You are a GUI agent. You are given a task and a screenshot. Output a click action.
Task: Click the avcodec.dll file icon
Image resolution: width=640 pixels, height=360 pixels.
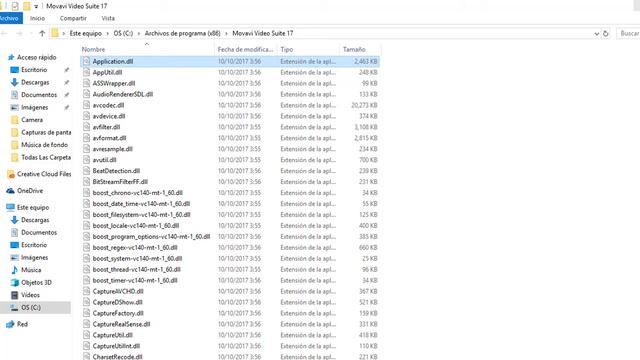click(x=86, y=105)
